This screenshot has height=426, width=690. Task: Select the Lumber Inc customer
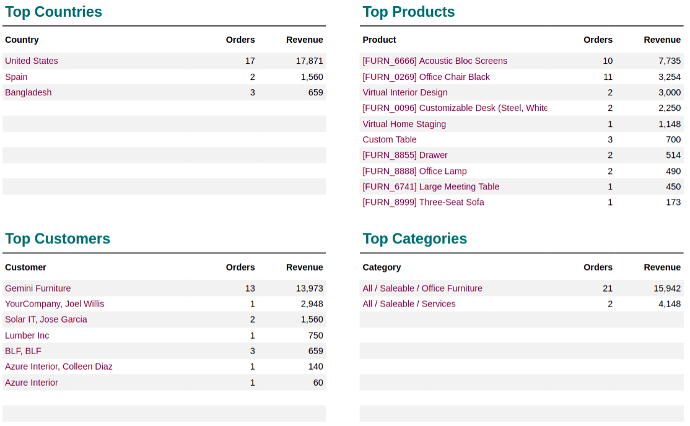(25, 336)
